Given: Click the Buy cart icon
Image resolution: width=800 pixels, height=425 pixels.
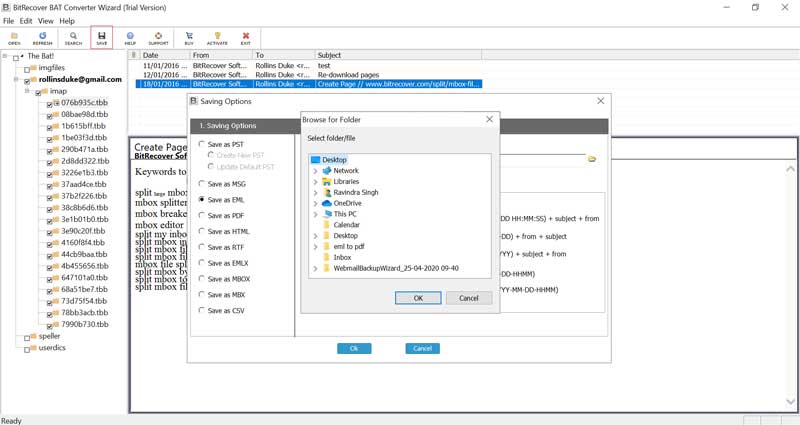Looking at the screenshot, I should point(189,38).
